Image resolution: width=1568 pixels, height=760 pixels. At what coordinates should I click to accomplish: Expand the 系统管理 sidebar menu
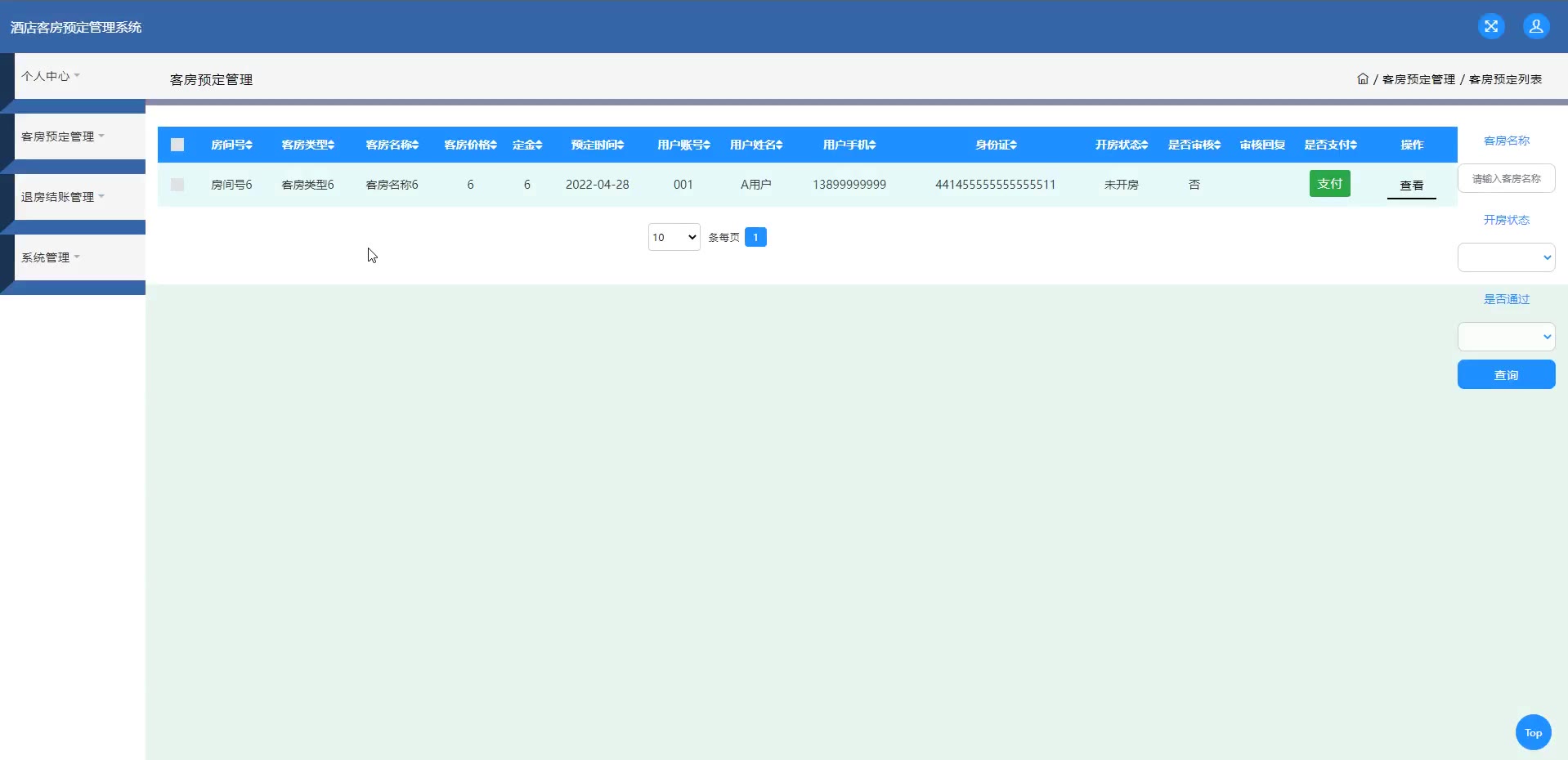tap(51, 257)
